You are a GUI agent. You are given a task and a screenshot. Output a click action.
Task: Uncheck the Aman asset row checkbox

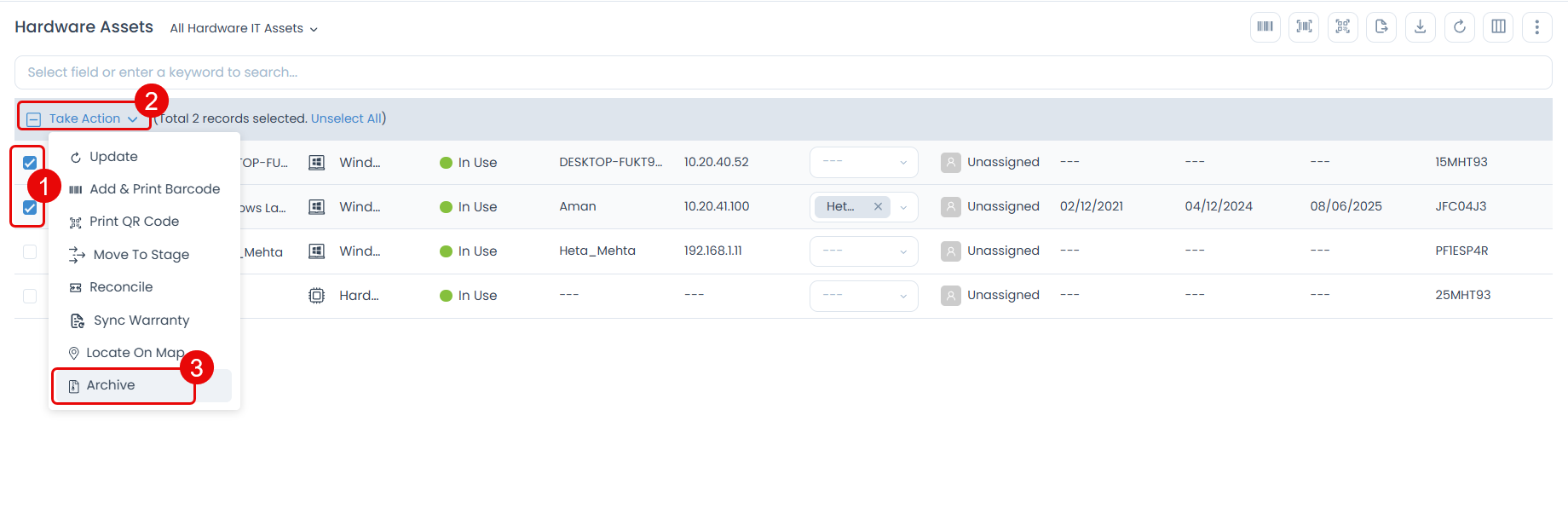[30, 207]
